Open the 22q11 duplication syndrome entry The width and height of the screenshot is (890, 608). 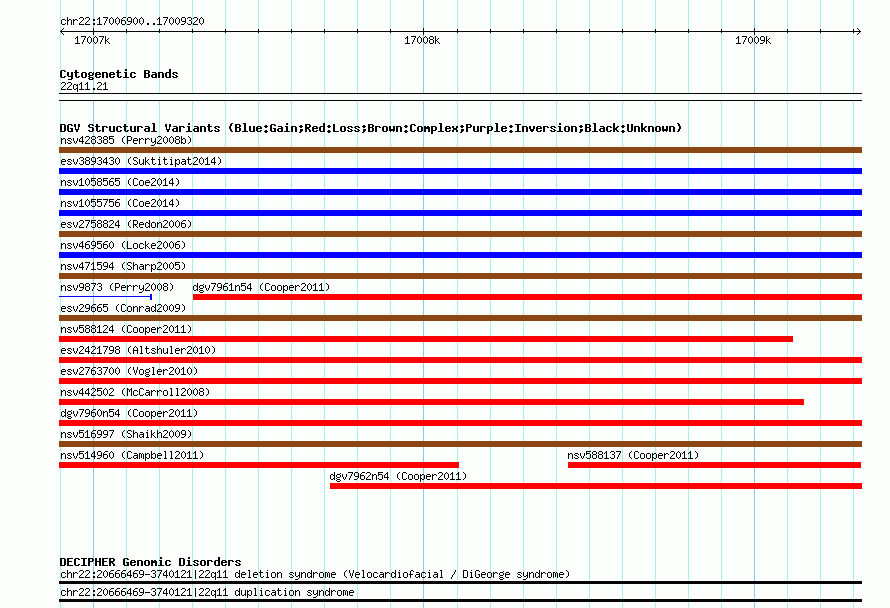[207, 593]
